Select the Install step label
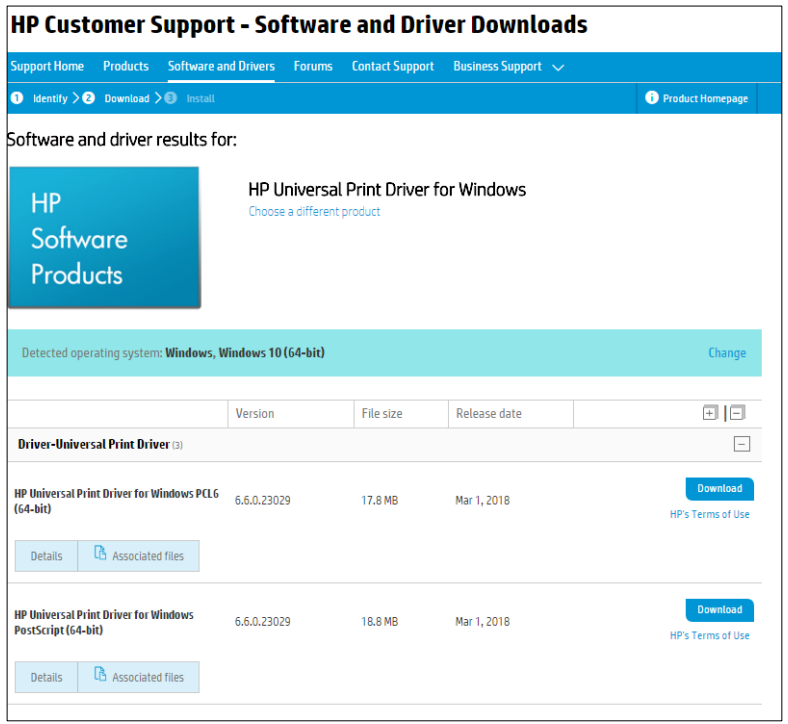 201,98
